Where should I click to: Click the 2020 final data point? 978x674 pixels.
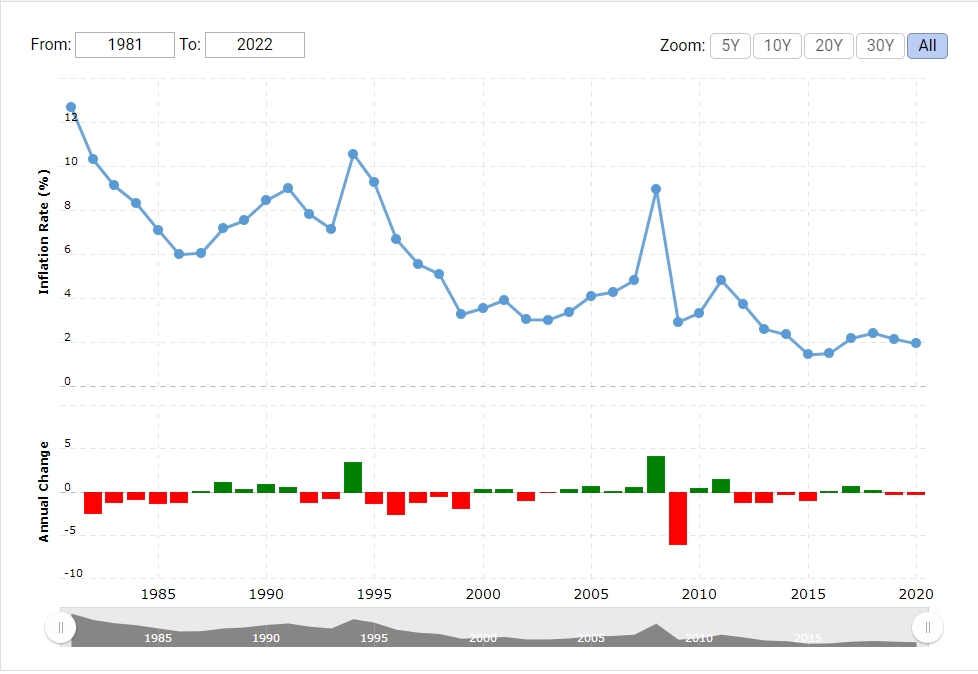click(x=916, y=343)
